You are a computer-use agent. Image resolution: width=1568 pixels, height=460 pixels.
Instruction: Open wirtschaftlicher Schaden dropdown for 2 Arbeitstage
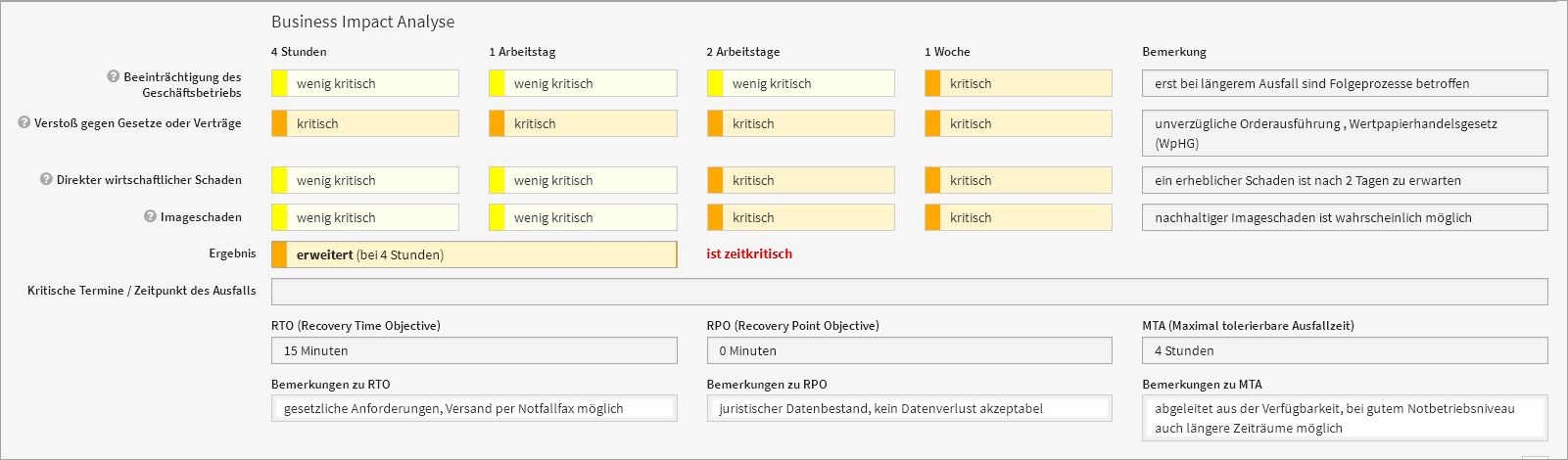[808, 181]
